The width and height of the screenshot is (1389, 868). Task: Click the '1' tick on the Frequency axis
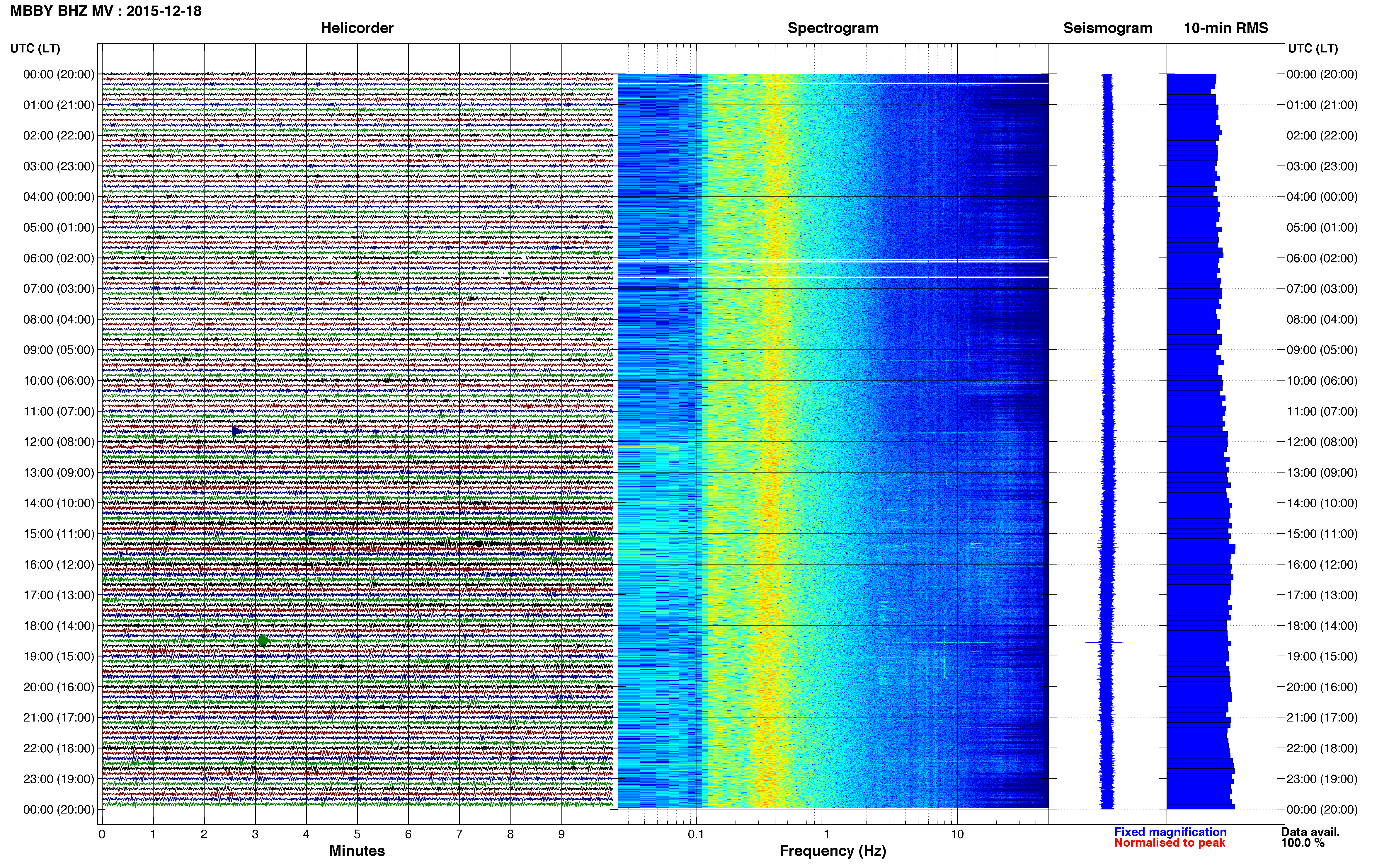[826, 835]
